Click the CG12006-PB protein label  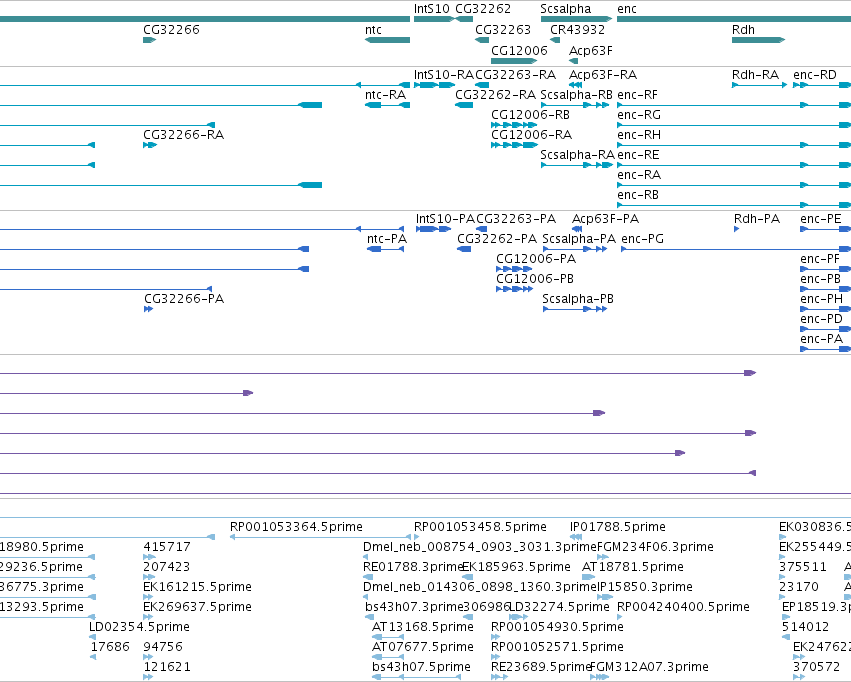pos(535,279)
